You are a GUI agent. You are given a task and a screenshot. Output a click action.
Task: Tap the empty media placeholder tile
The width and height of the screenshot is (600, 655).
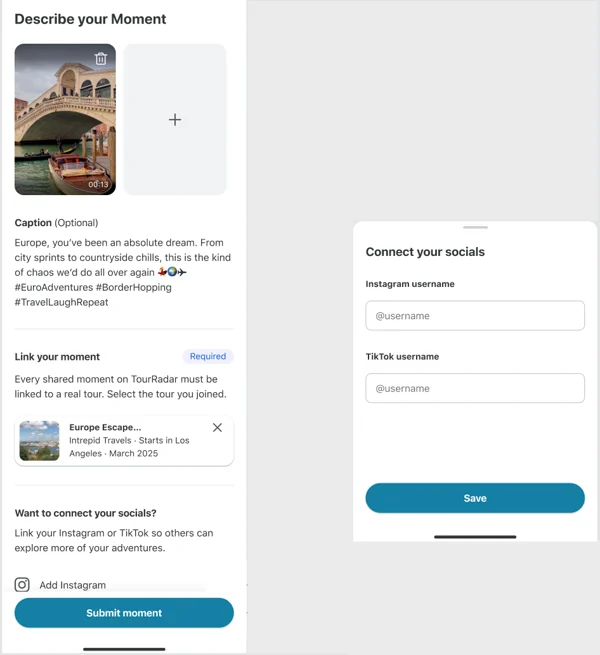coord(175,119)
